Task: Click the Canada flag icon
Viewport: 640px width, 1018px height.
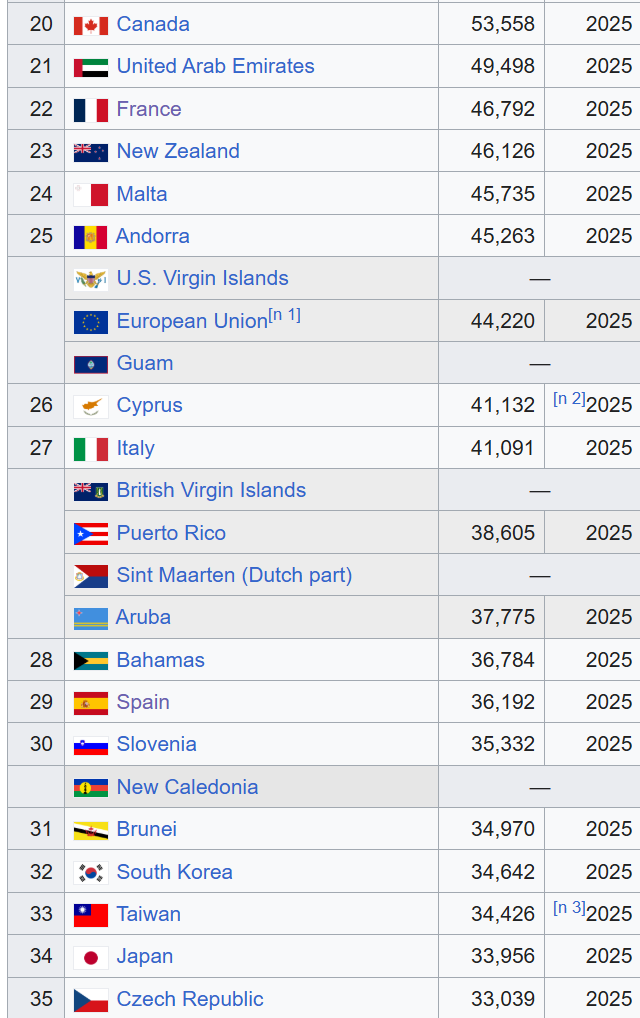Action: click(x=91, y=25)
